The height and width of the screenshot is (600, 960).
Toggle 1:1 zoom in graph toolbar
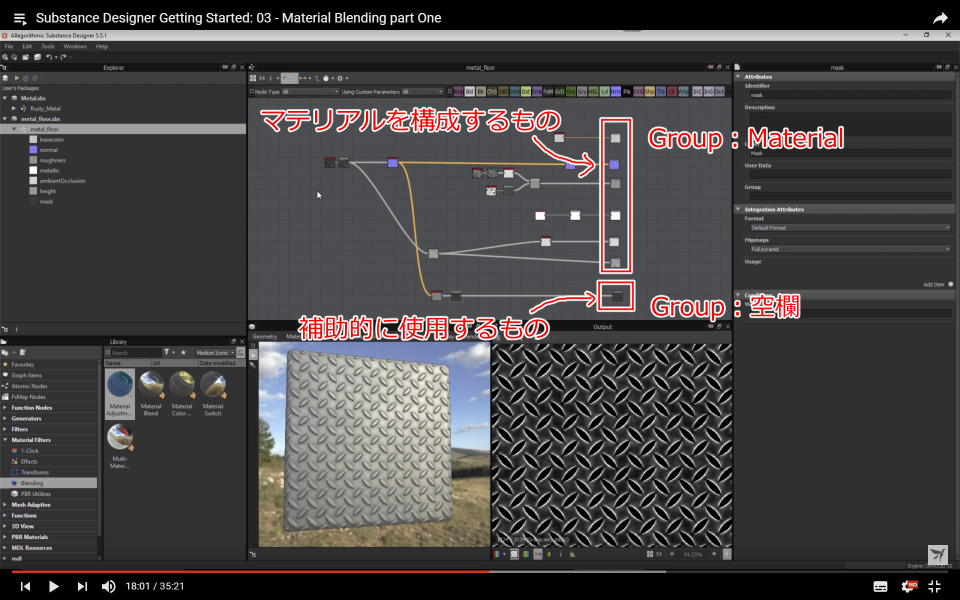tap(262, 78)
